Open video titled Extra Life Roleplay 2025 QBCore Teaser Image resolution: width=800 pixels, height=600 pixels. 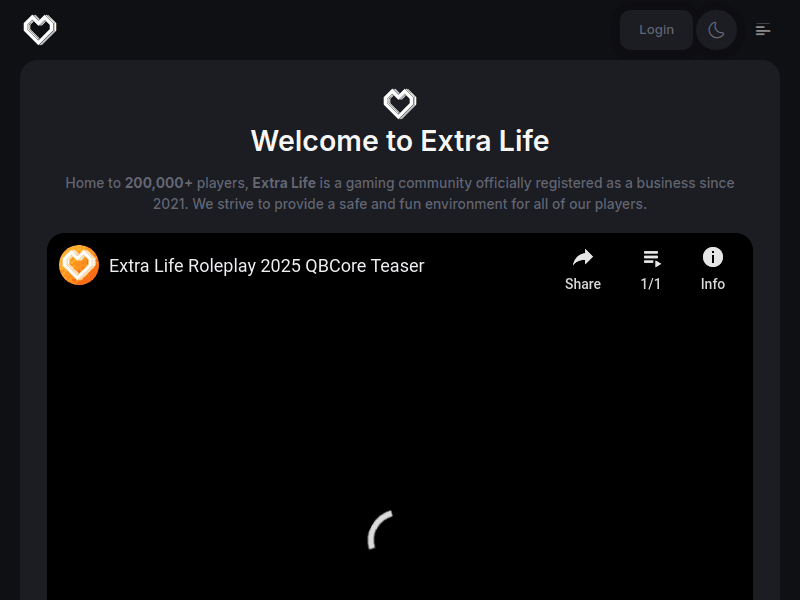266,265
